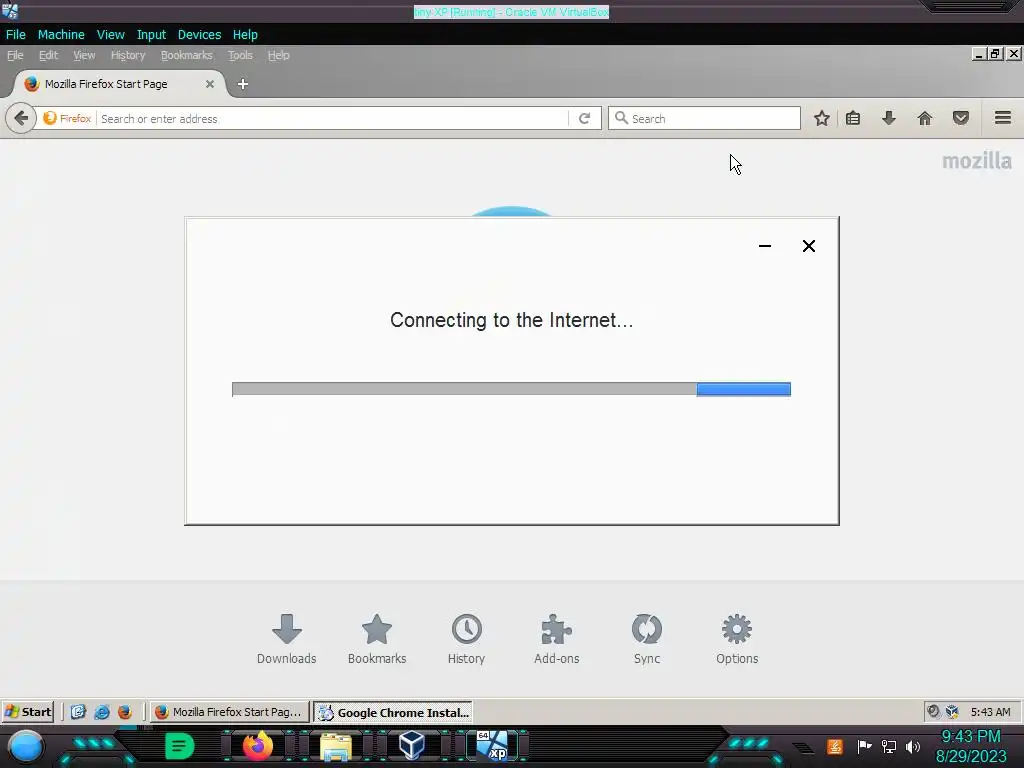
Task: Launch Firefox from XP quick launch
Action: click(125, 712)
